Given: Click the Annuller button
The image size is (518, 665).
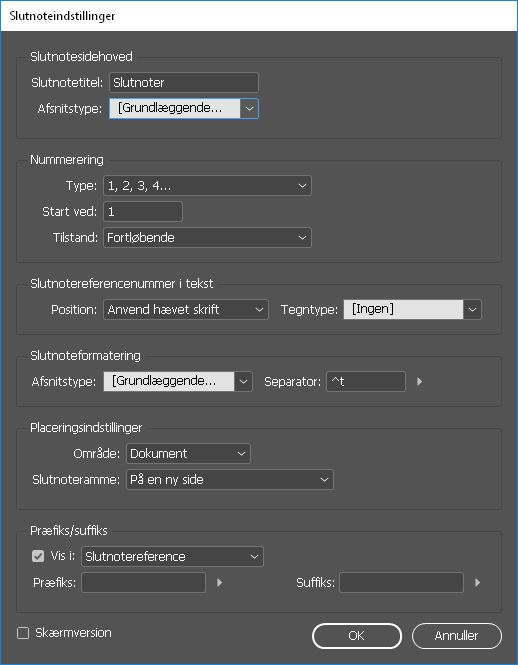Looking at the screenshot, I should click(457, 636).
